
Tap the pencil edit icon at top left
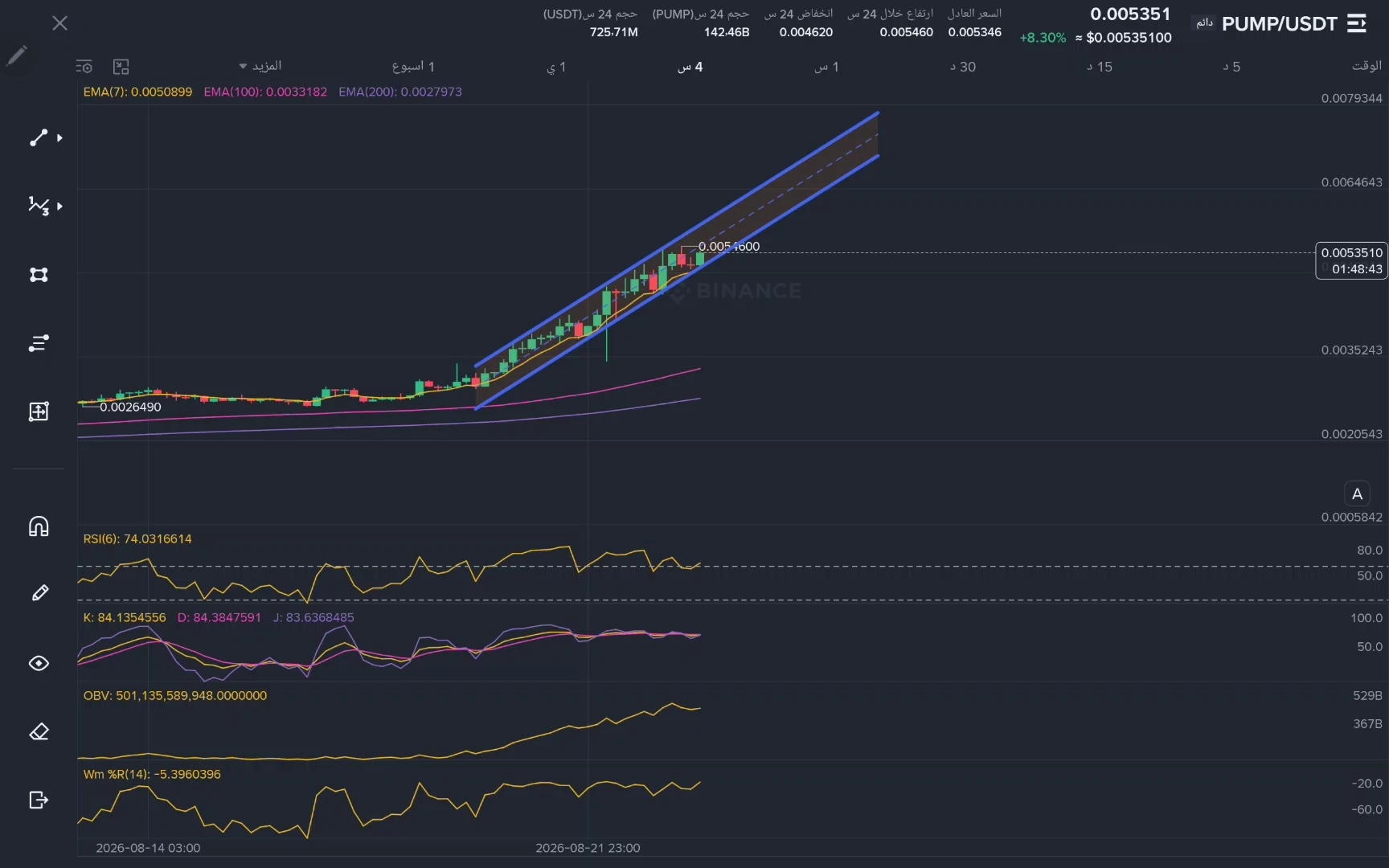pyautogui.click(x=16, y=55)
